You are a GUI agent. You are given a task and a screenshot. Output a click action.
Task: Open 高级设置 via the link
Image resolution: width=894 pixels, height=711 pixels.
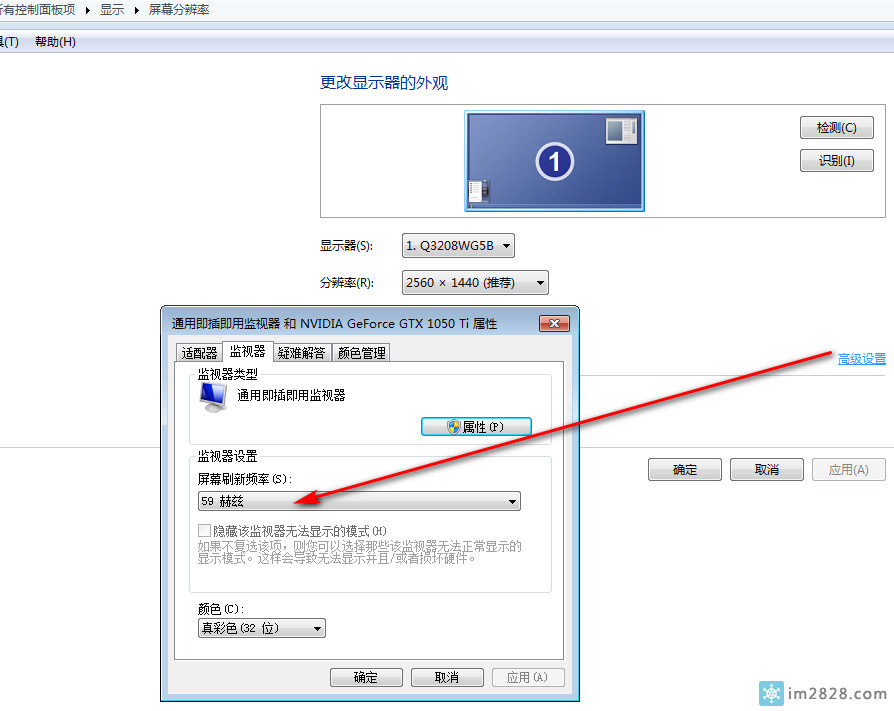(x=861, y=358)
